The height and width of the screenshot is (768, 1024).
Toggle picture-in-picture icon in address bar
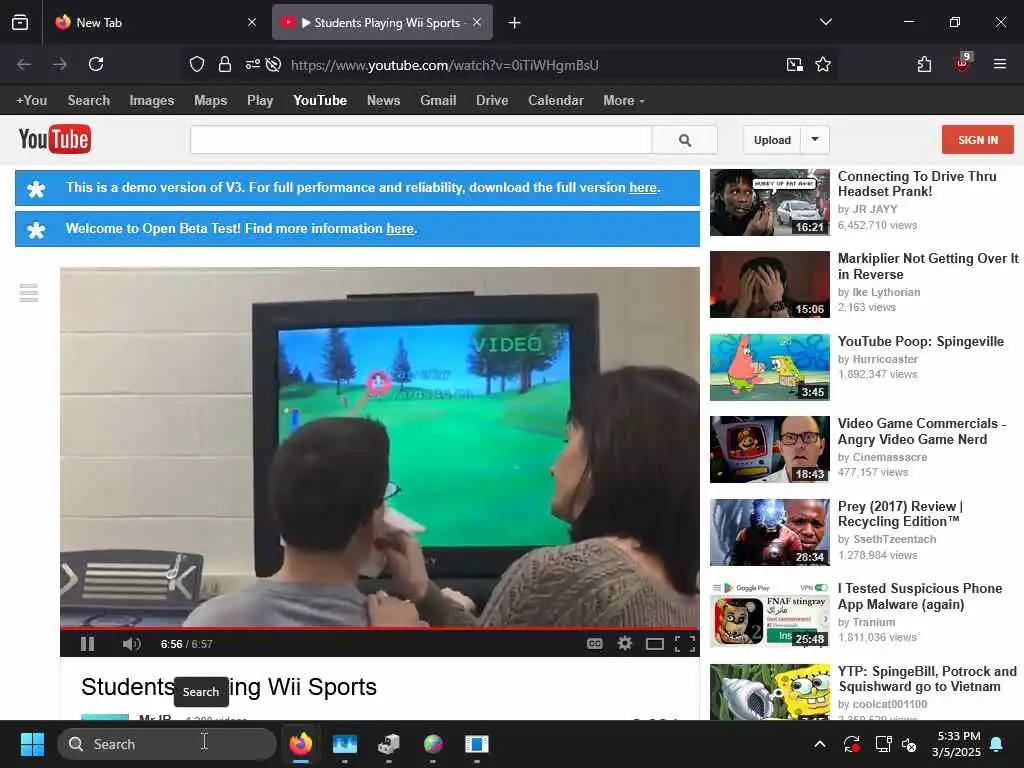click(795, 65)
